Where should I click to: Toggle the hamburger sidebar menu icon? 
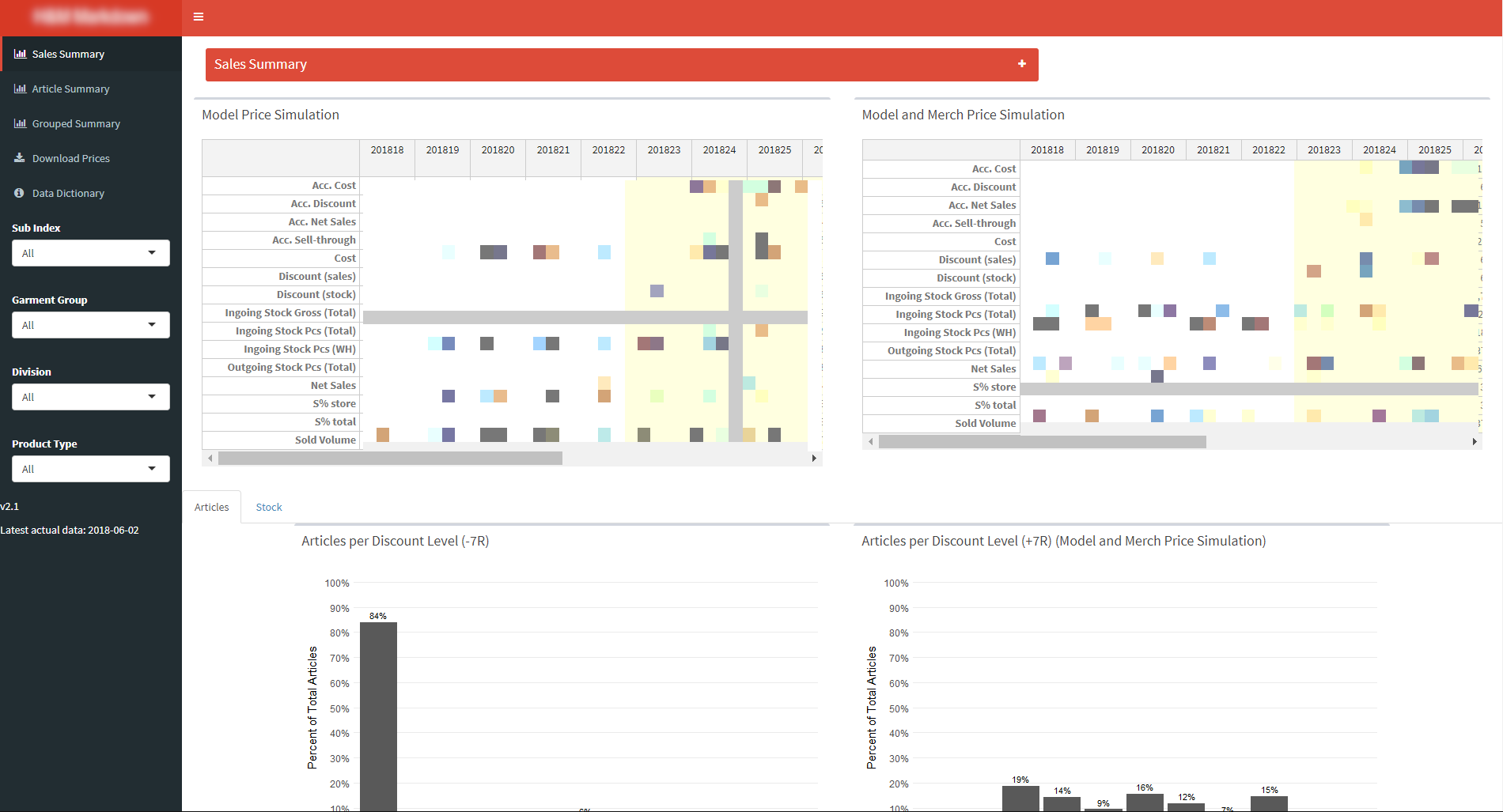pos(199,17)
